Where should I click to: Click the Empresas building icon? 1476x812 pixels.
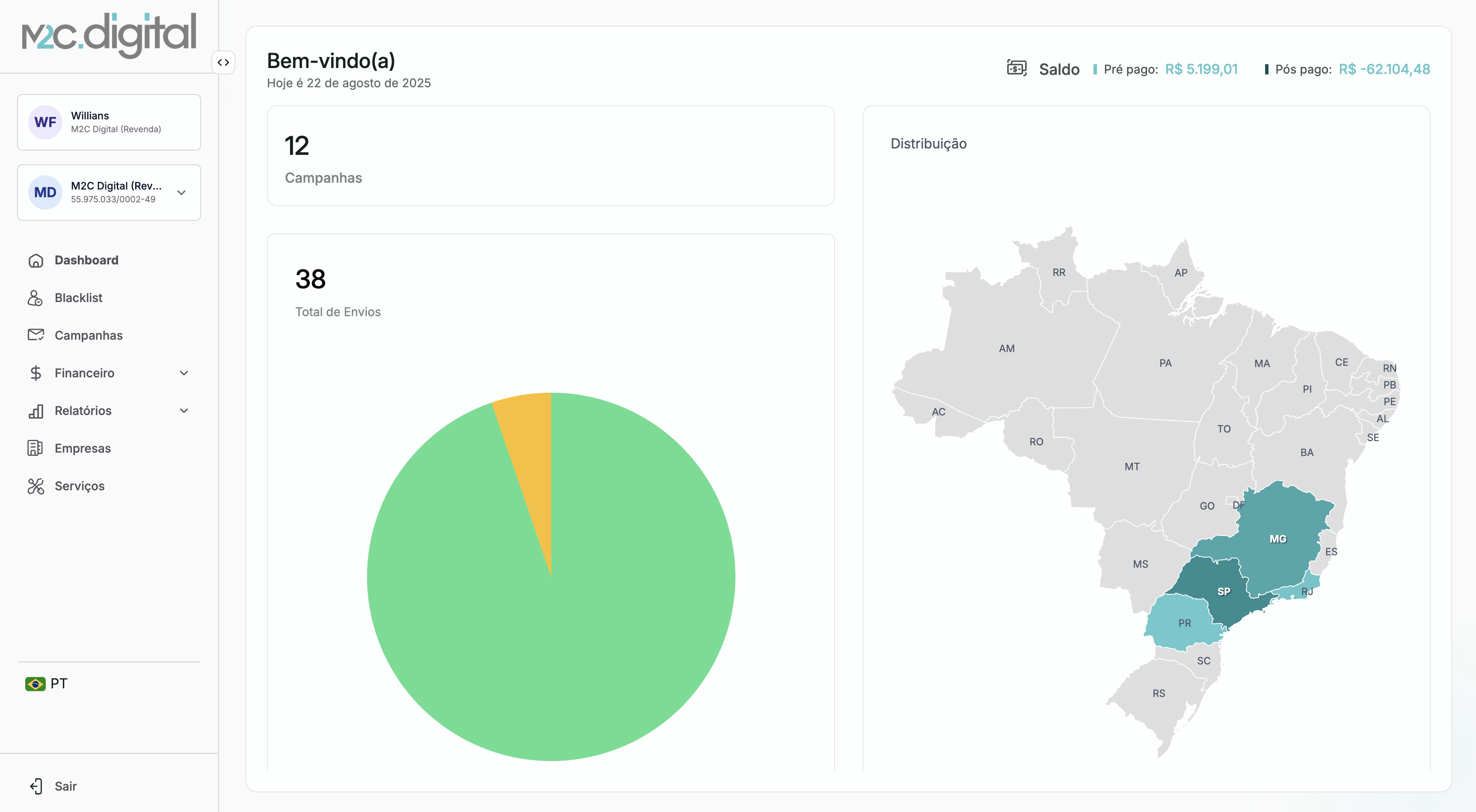pyautogui.click(x=36, y=448)
